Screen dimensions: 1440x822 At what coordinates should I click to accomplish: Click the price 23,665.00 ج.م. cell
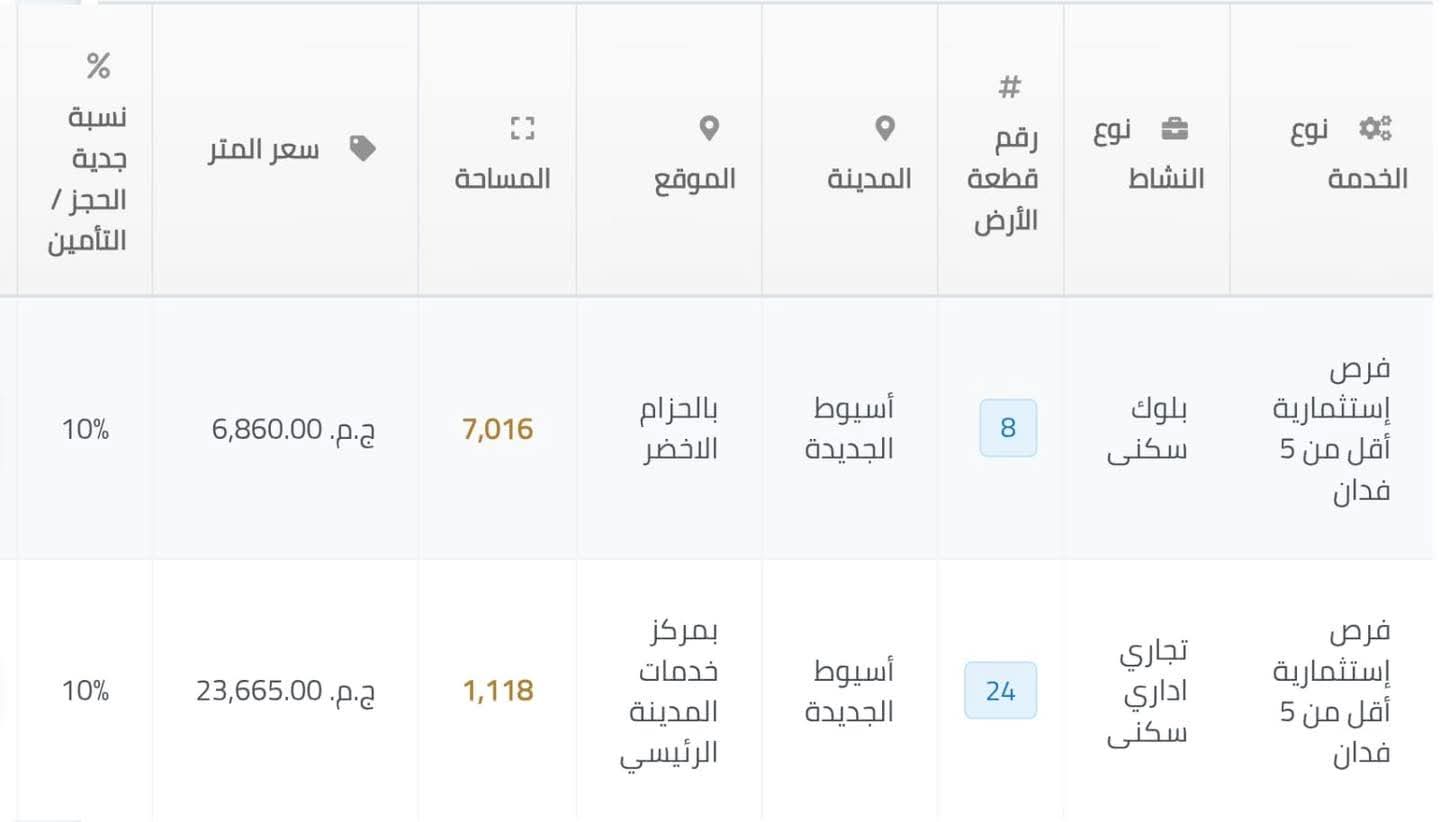[x=285, y=691]
